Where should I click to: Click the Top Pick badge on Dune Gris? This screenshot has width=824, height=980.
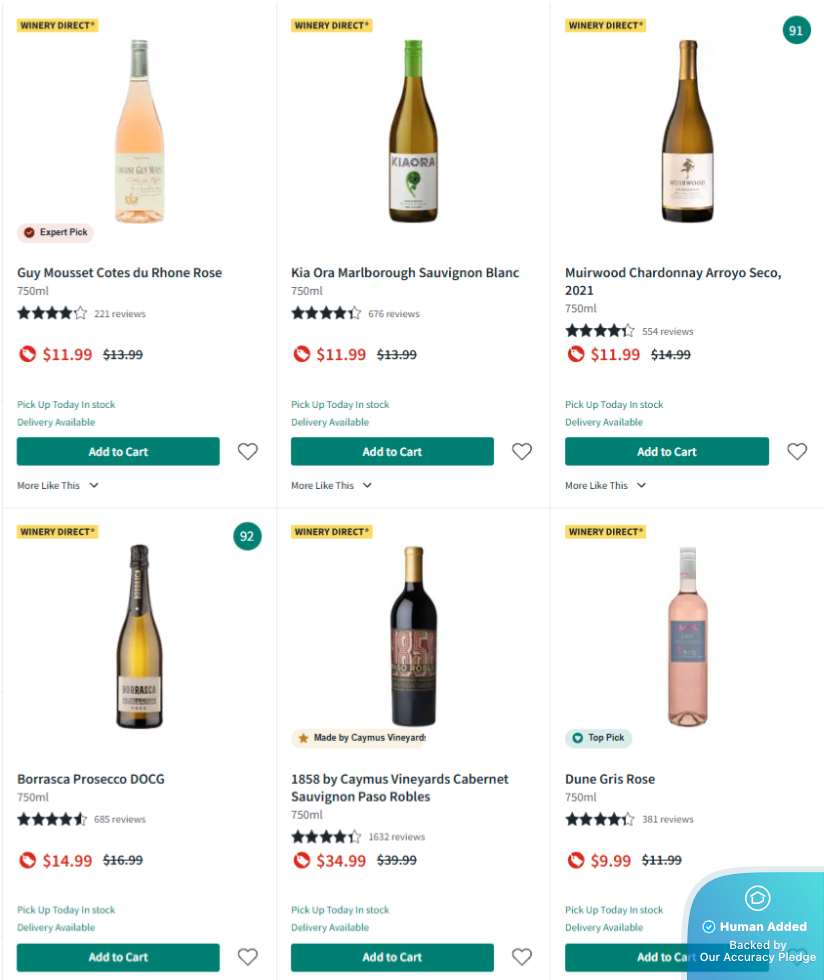pos(598,738)
